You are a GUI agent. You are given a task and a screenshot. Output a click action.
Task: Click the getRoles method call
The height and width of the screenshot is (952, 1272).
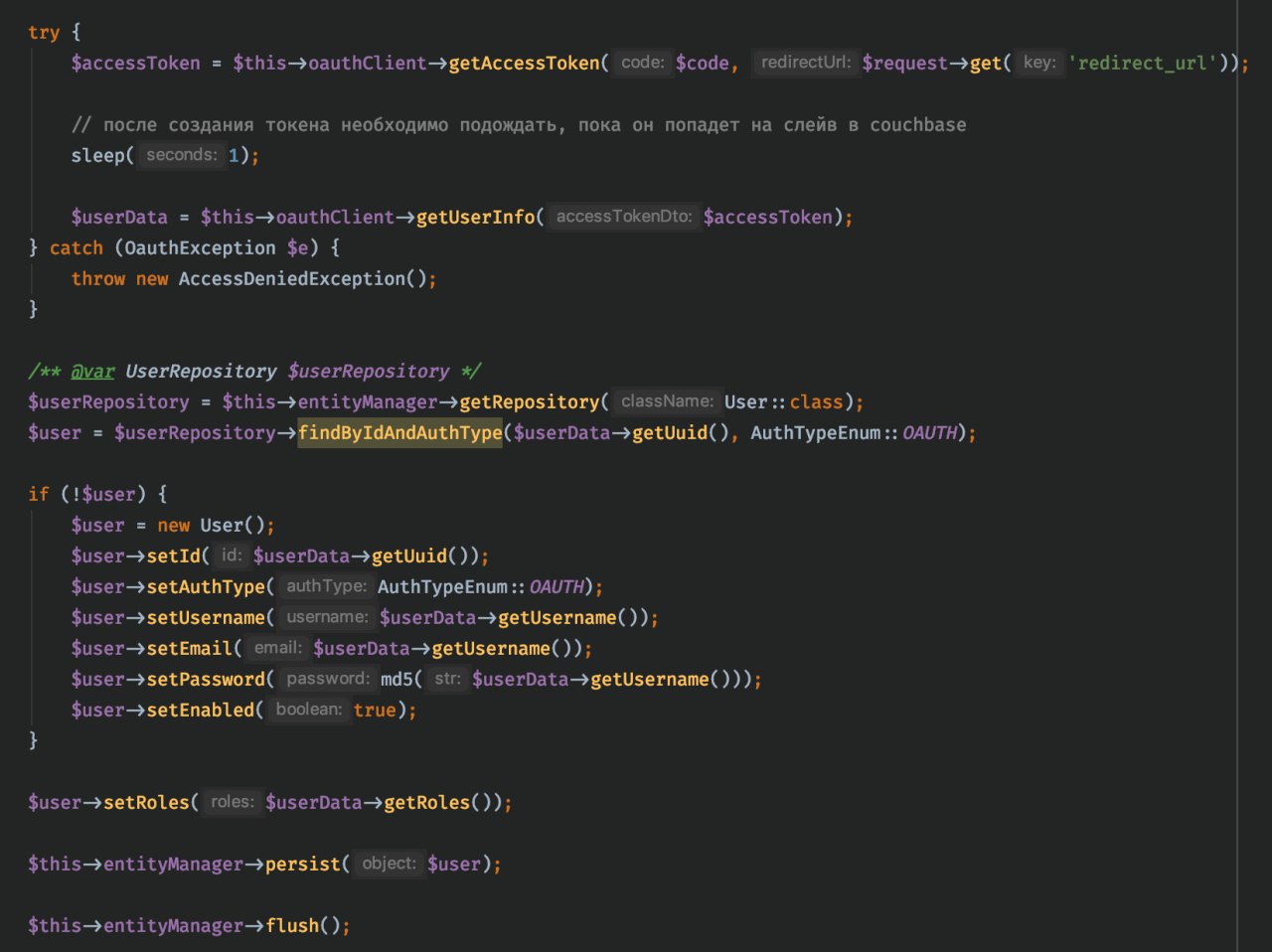pos(426,802)
